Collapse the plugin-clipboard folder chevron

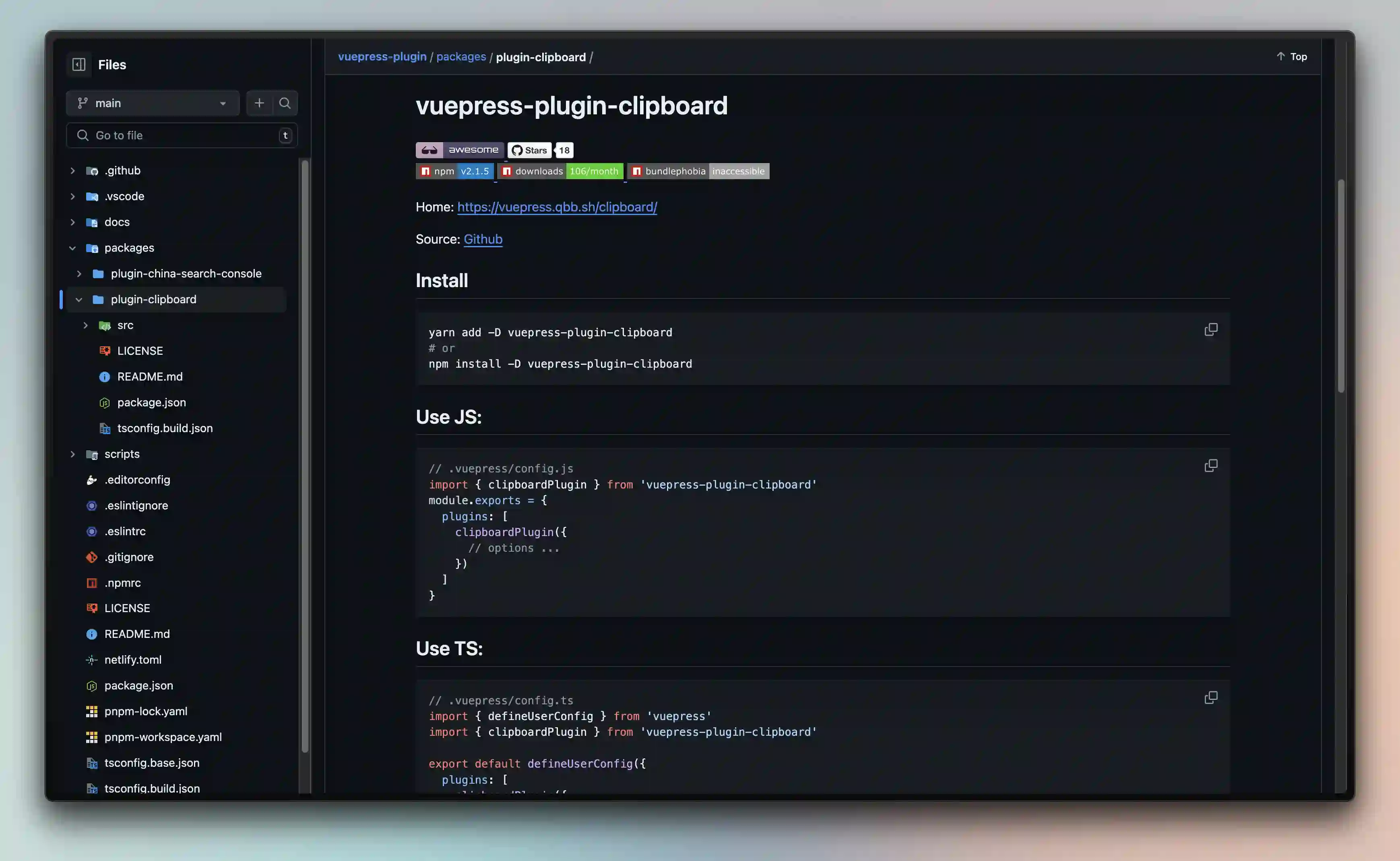pyautogui.click(x=79, y=300)
